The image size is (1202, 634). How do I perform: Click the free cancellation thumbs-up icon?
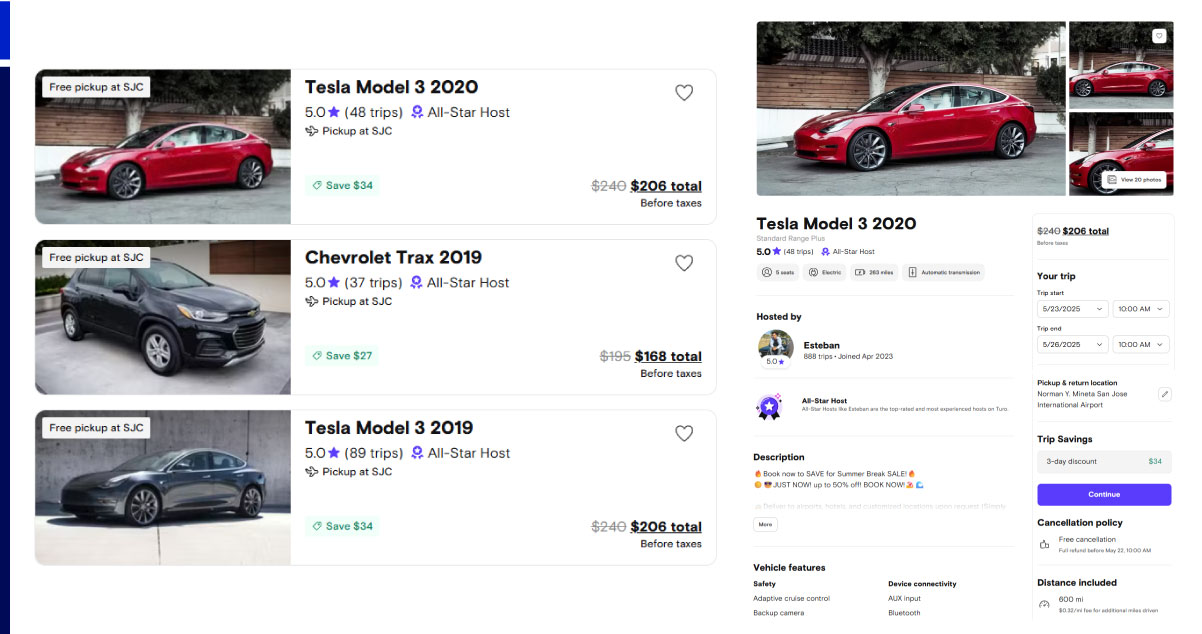1044,544
